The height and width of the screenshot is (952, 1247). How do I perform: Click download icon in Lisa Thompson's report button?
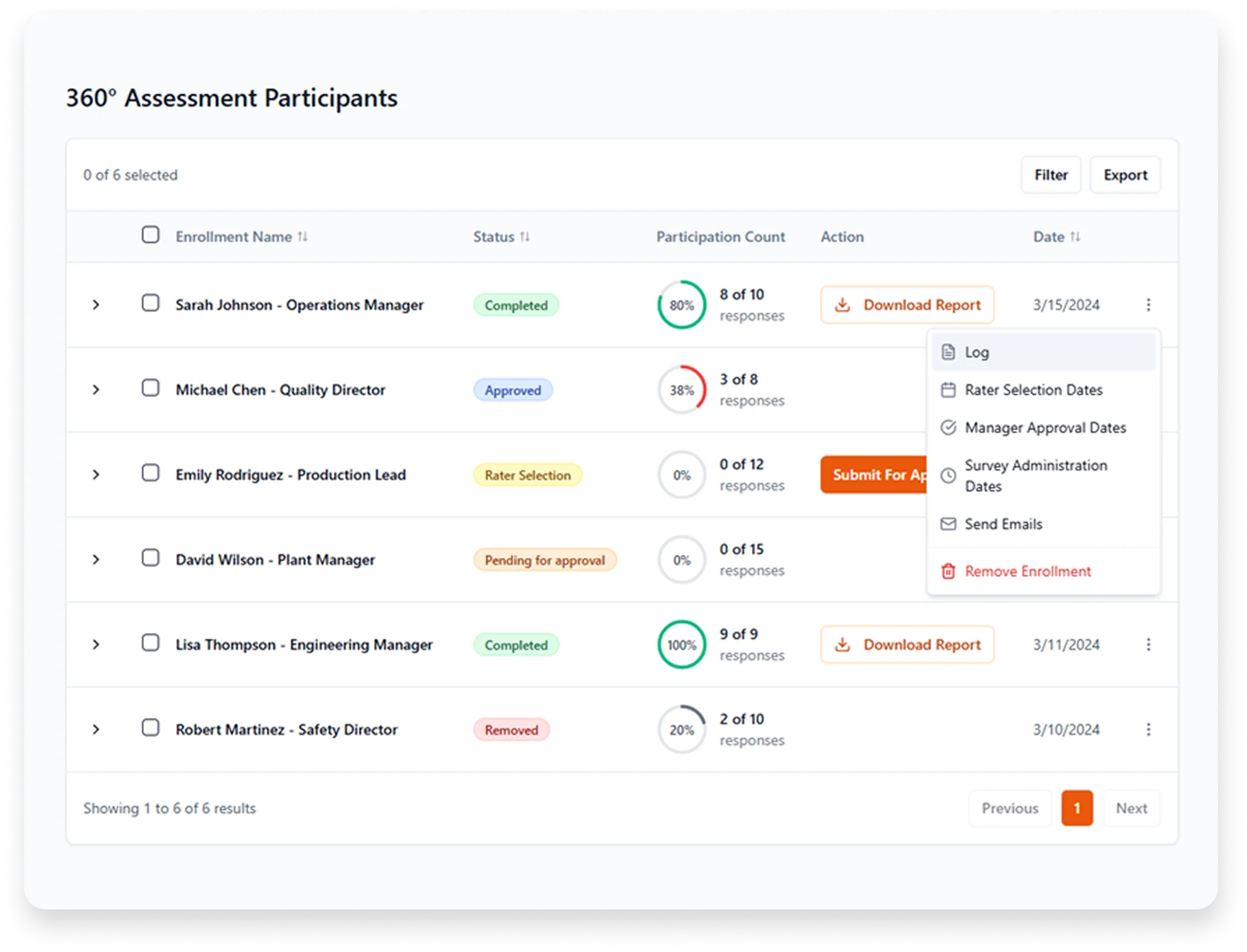842,645
